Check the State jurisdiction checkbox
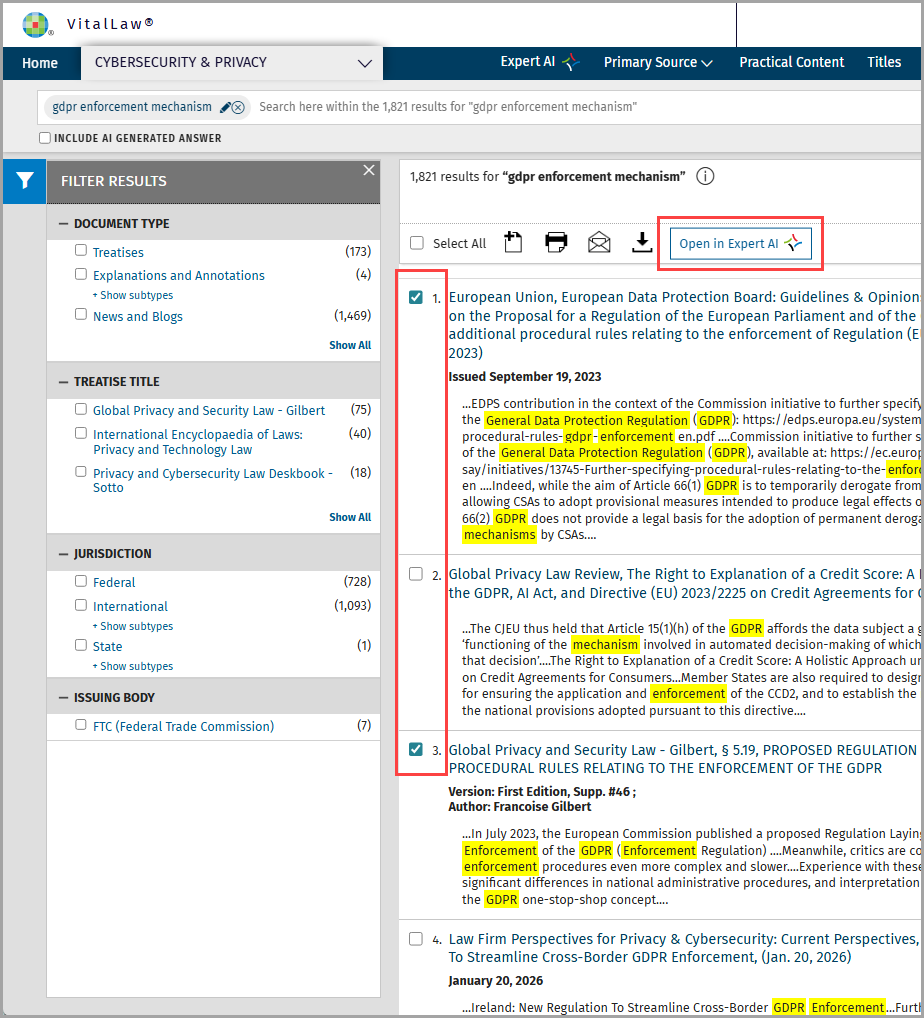 click(81, 645)
